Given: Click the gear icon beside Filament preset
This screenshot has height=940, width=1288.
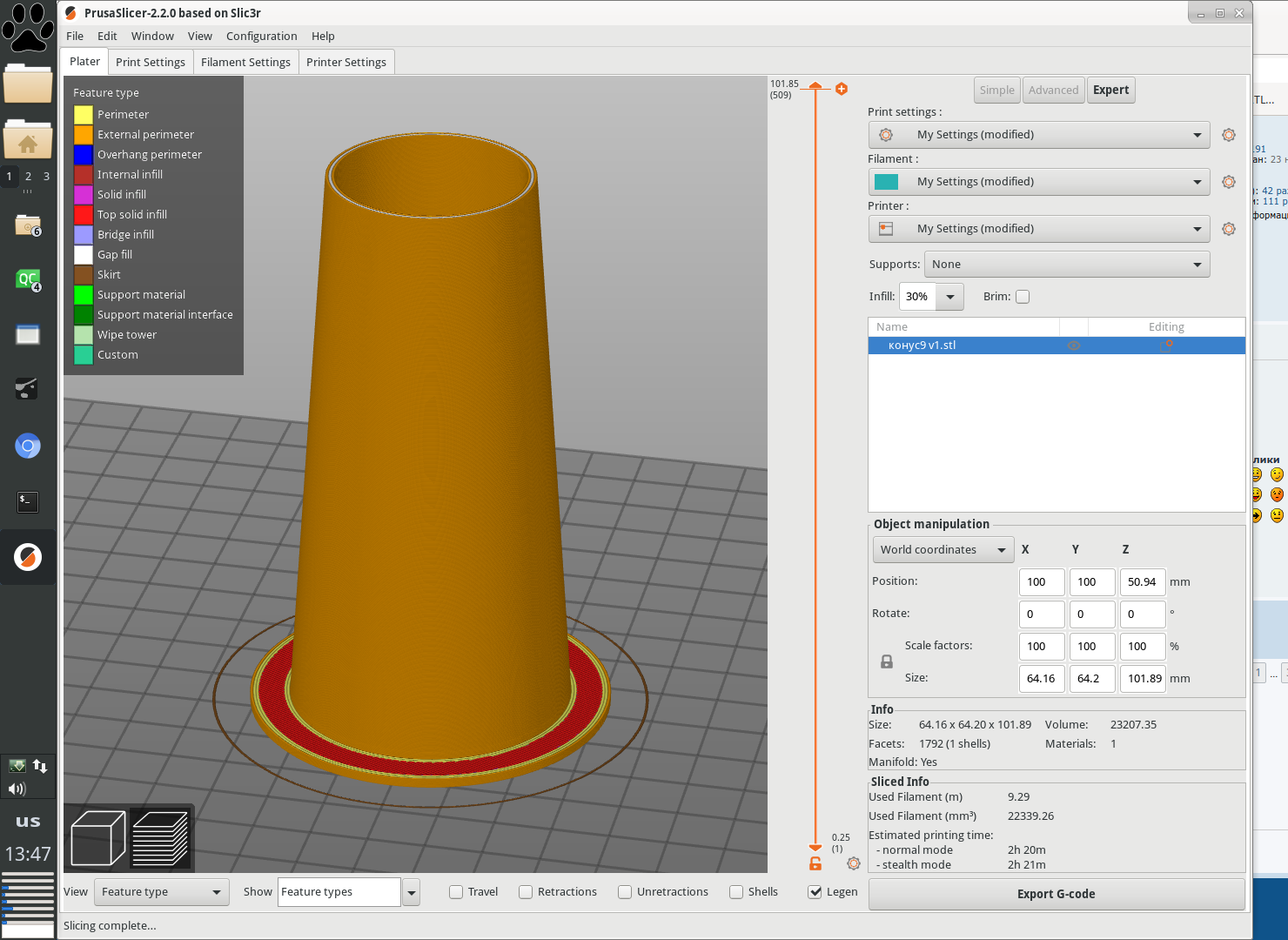Looking at the screenshot, I should [1228, 182].
